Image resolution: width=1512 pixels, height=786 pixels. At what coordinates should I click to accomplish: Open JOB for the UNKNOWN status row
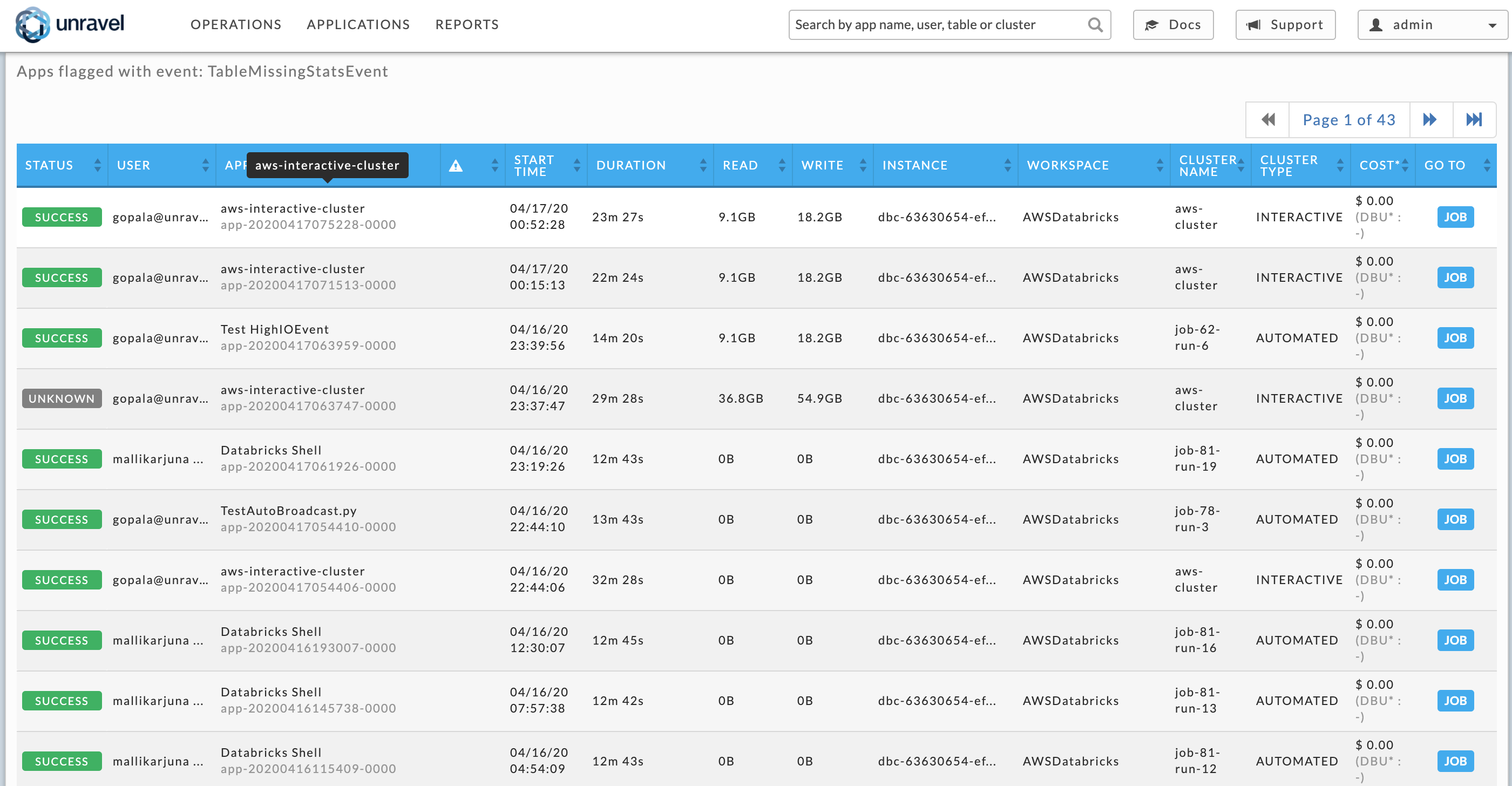1455,398
